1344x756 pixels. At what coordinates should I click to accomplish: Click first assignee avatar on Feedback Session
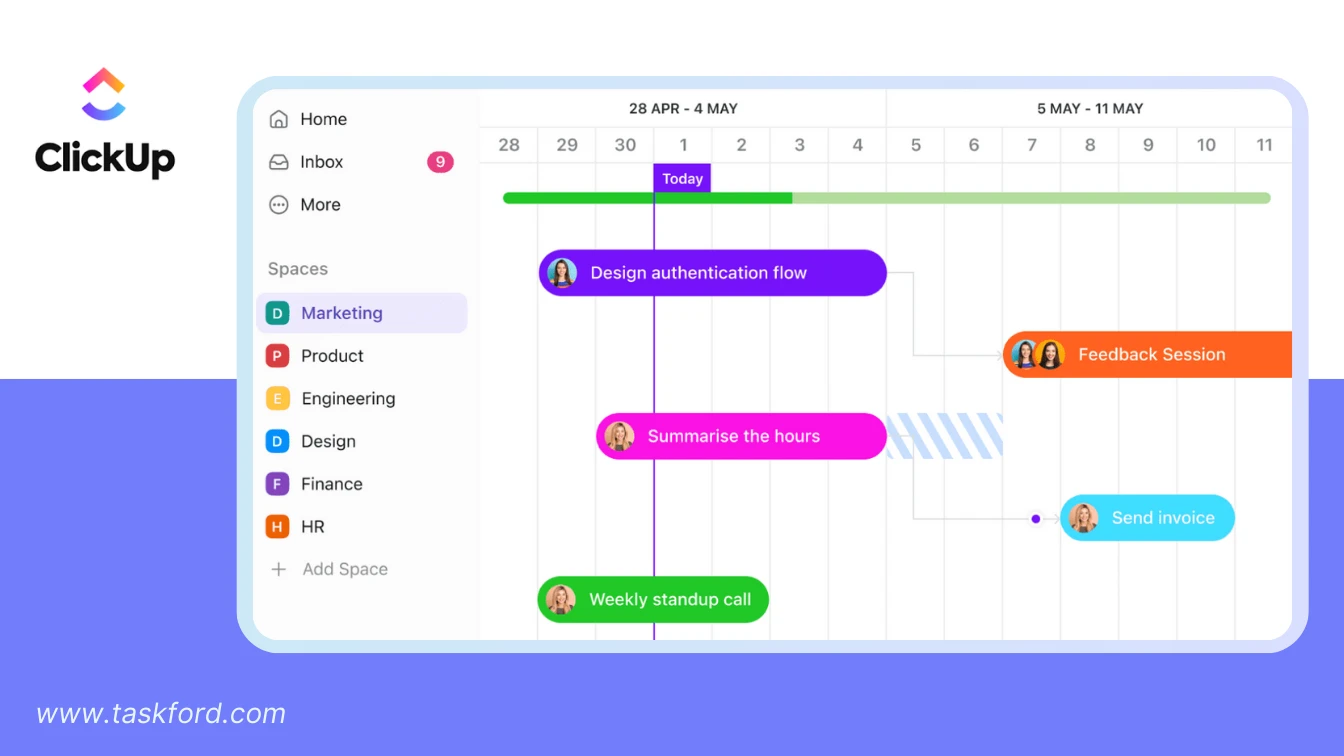click(1024, 355)
